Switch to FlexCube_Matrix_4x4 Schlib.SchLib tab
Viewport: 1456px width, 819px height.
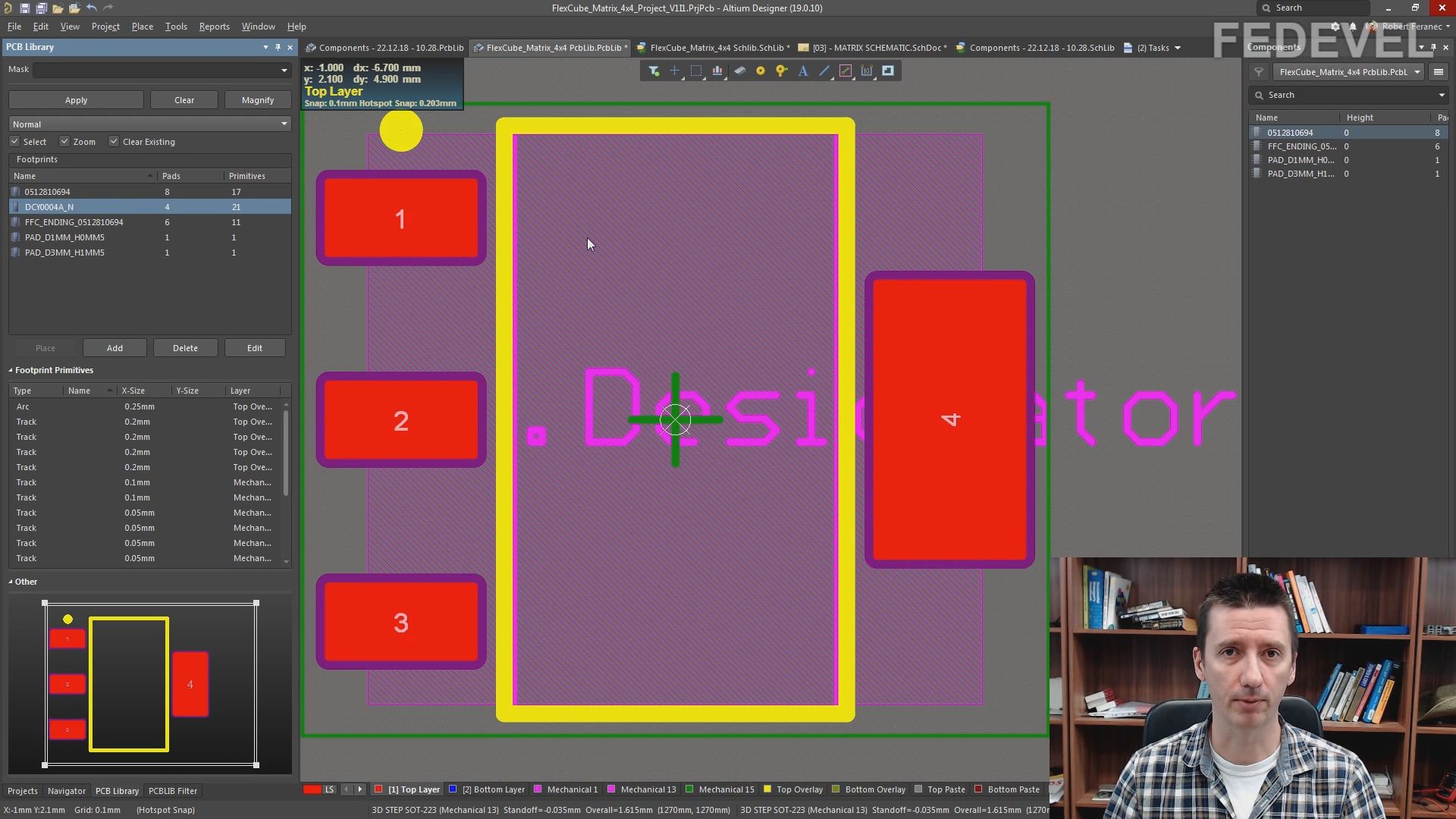tap(716, 48)
